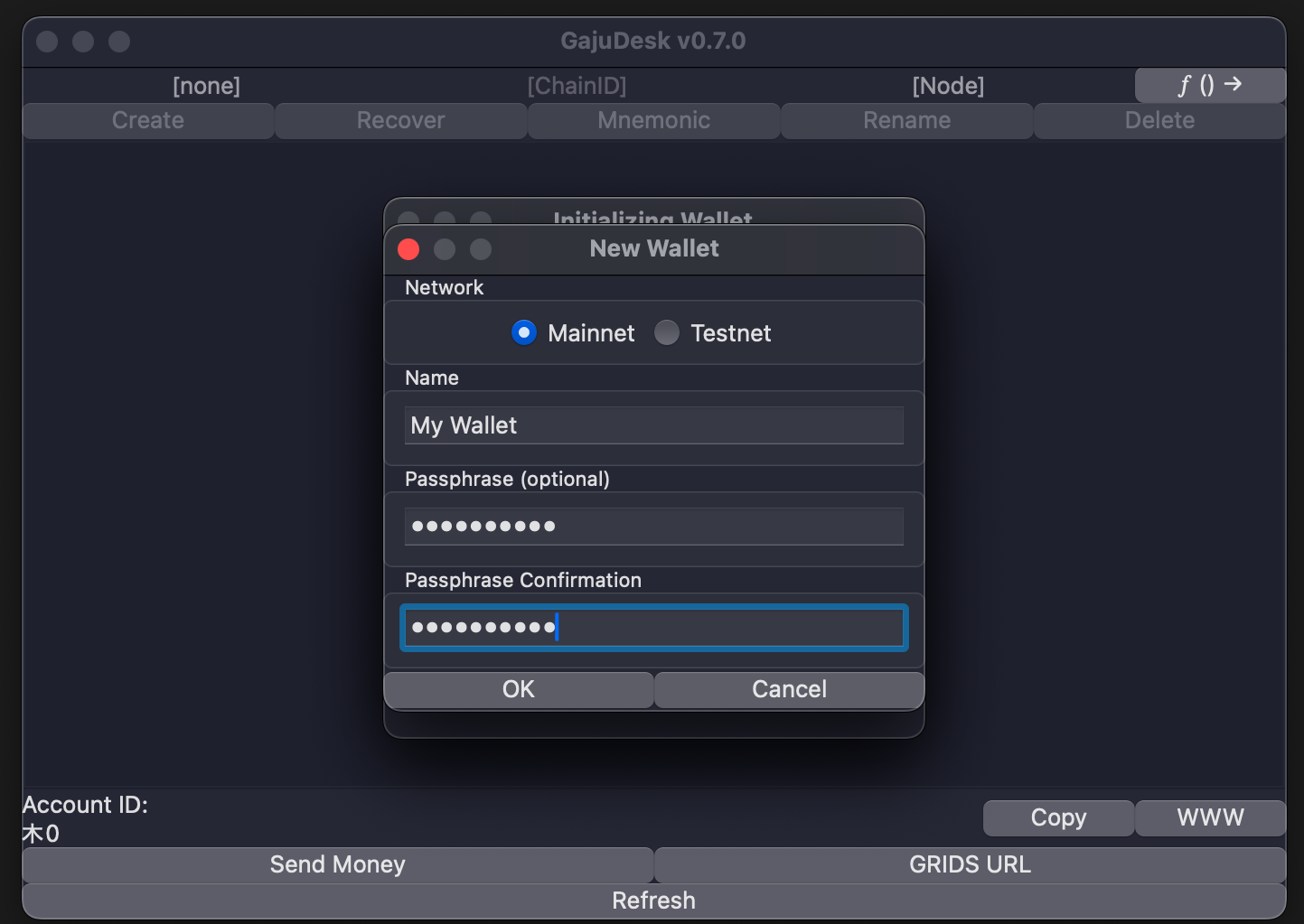
Task: Click the wallet Name input field
Action: coord(653,425)
